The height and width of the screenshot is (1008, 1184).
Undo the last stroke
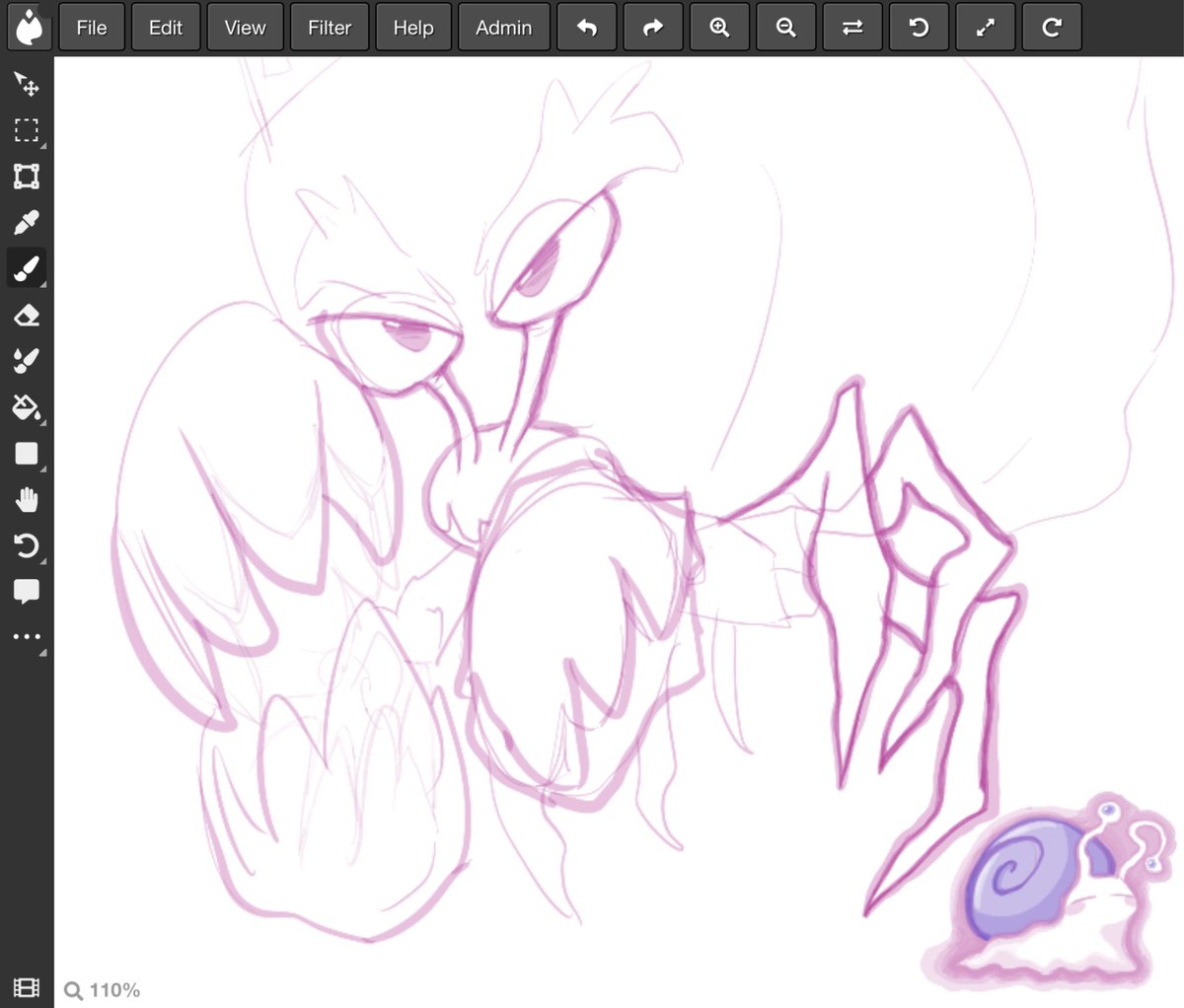pos(587,28)
